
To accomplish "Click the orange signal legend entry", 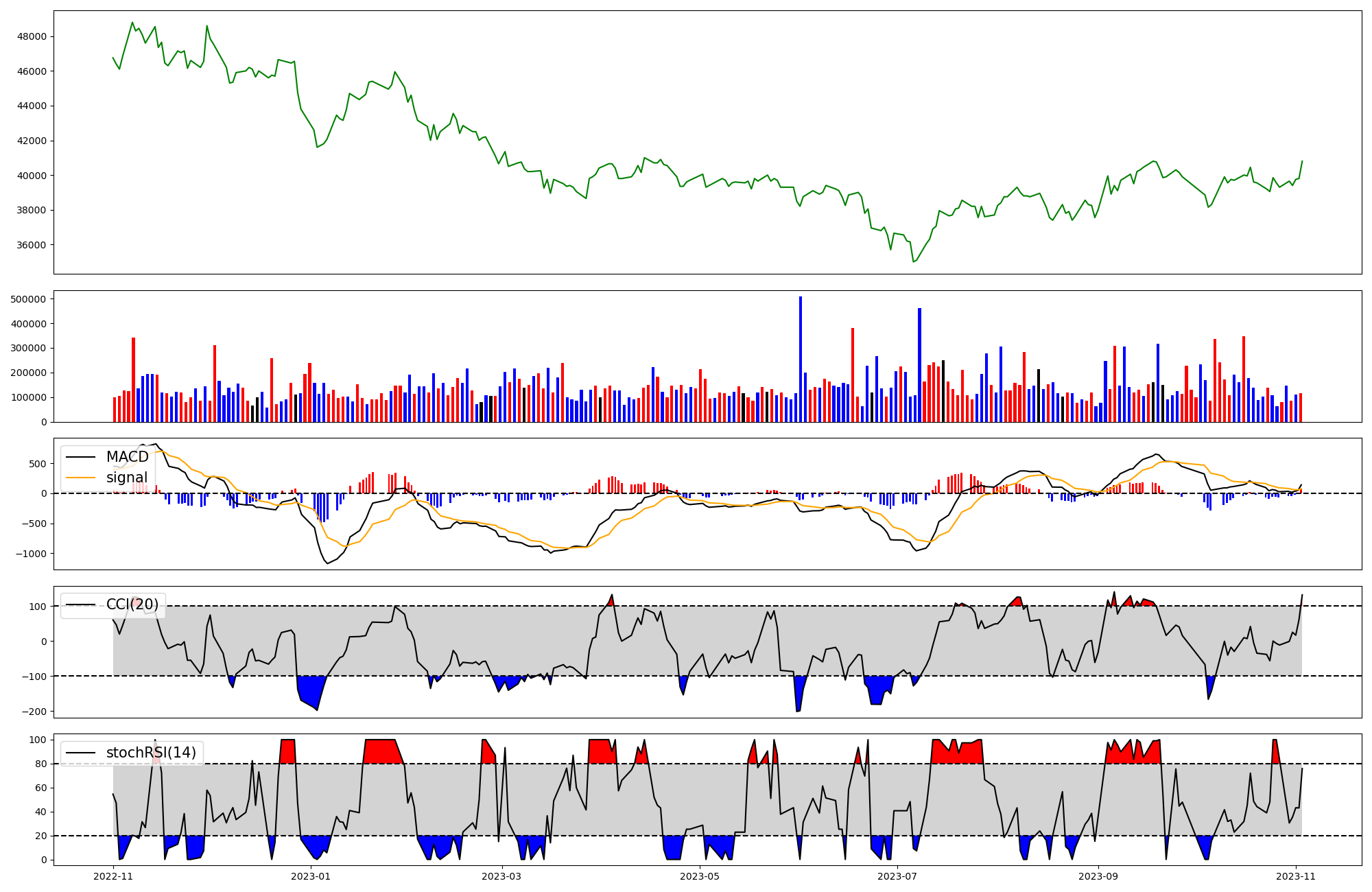I will point(127,478).
